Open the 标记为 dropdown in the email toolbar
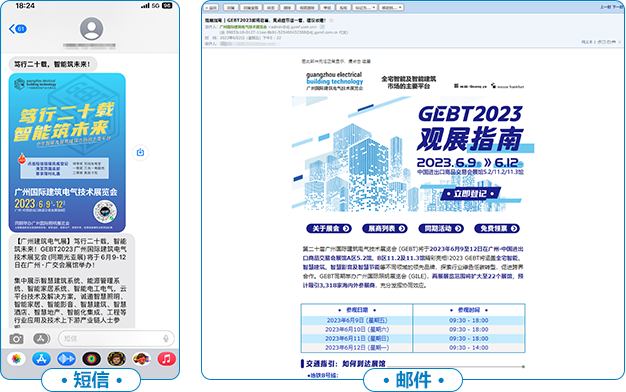The image size is (626, 392). coord(365,8)
